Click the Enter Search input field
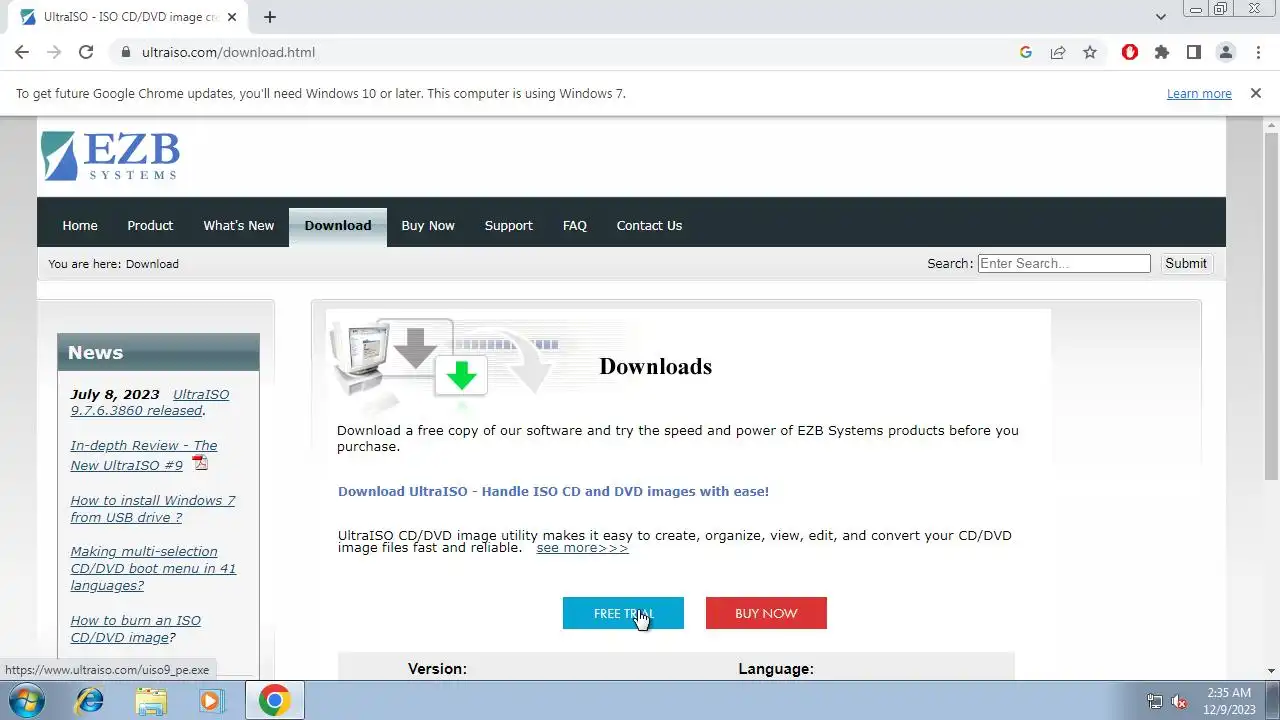 (1064, 263)
